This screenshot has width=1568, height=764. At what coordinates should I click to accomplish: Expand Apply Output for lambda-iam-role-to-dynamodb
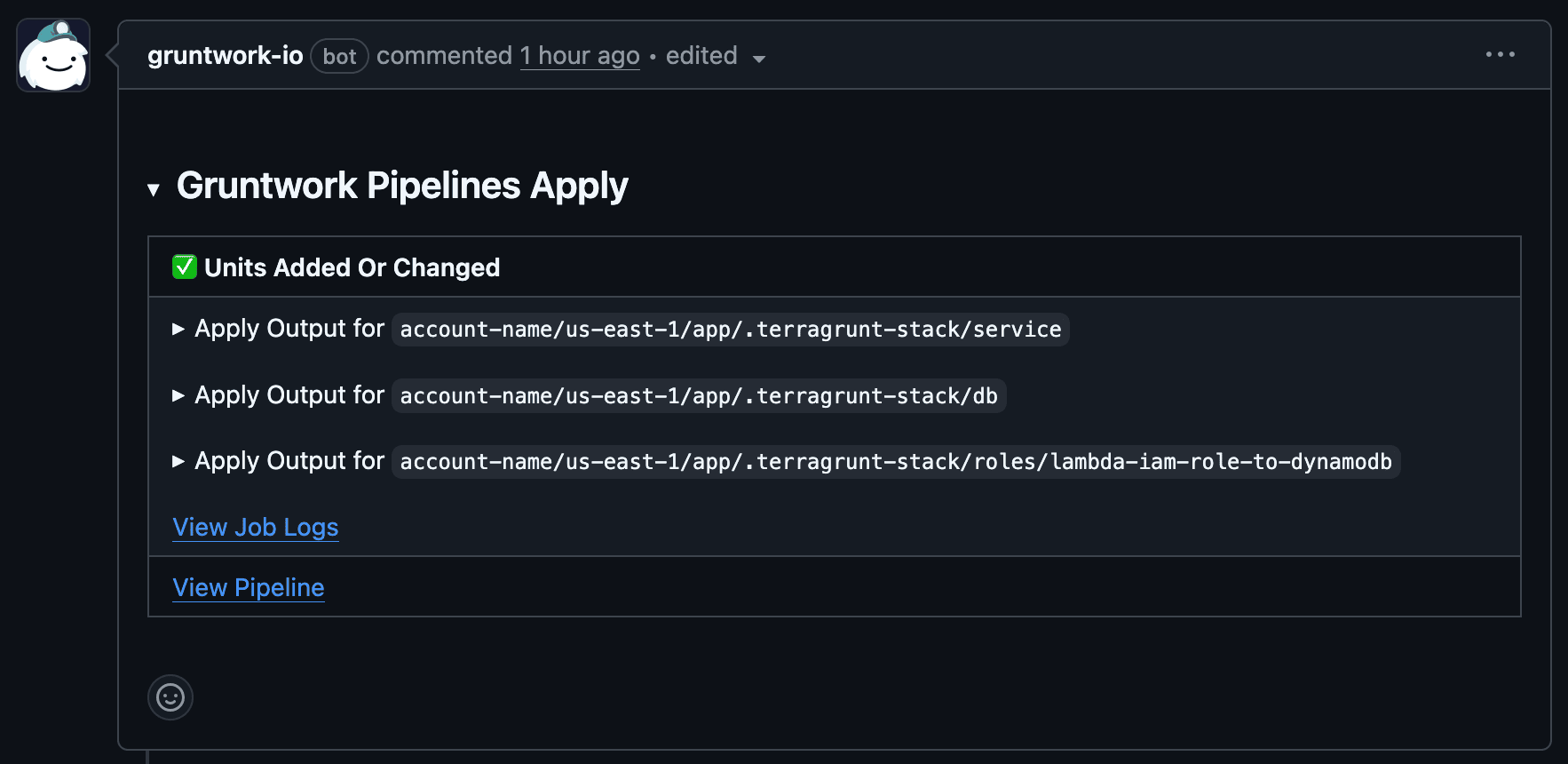tap(178, 461)
